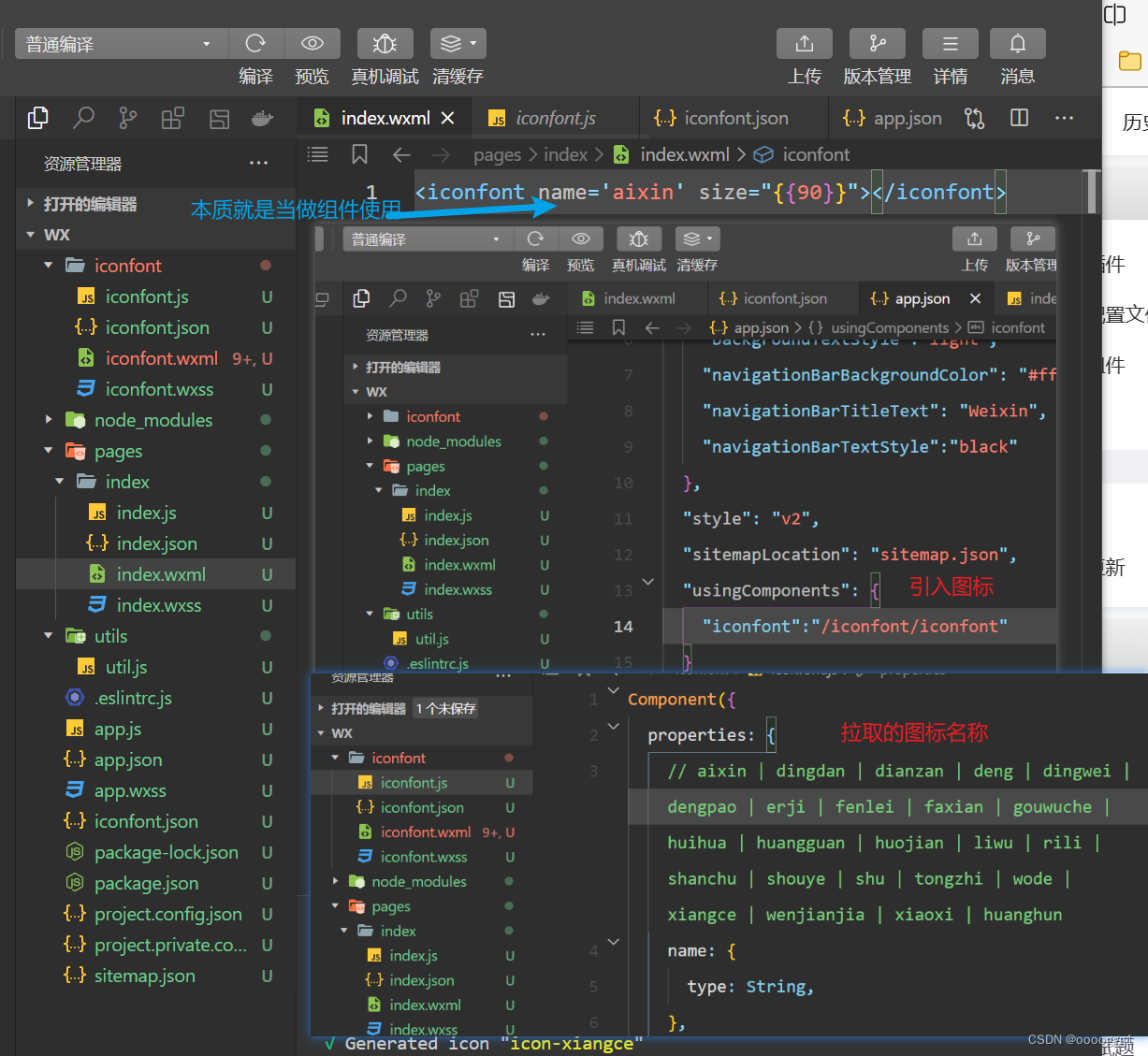
Task: Click the editor vertical scrollbar at right
Action: [1091, 192]
